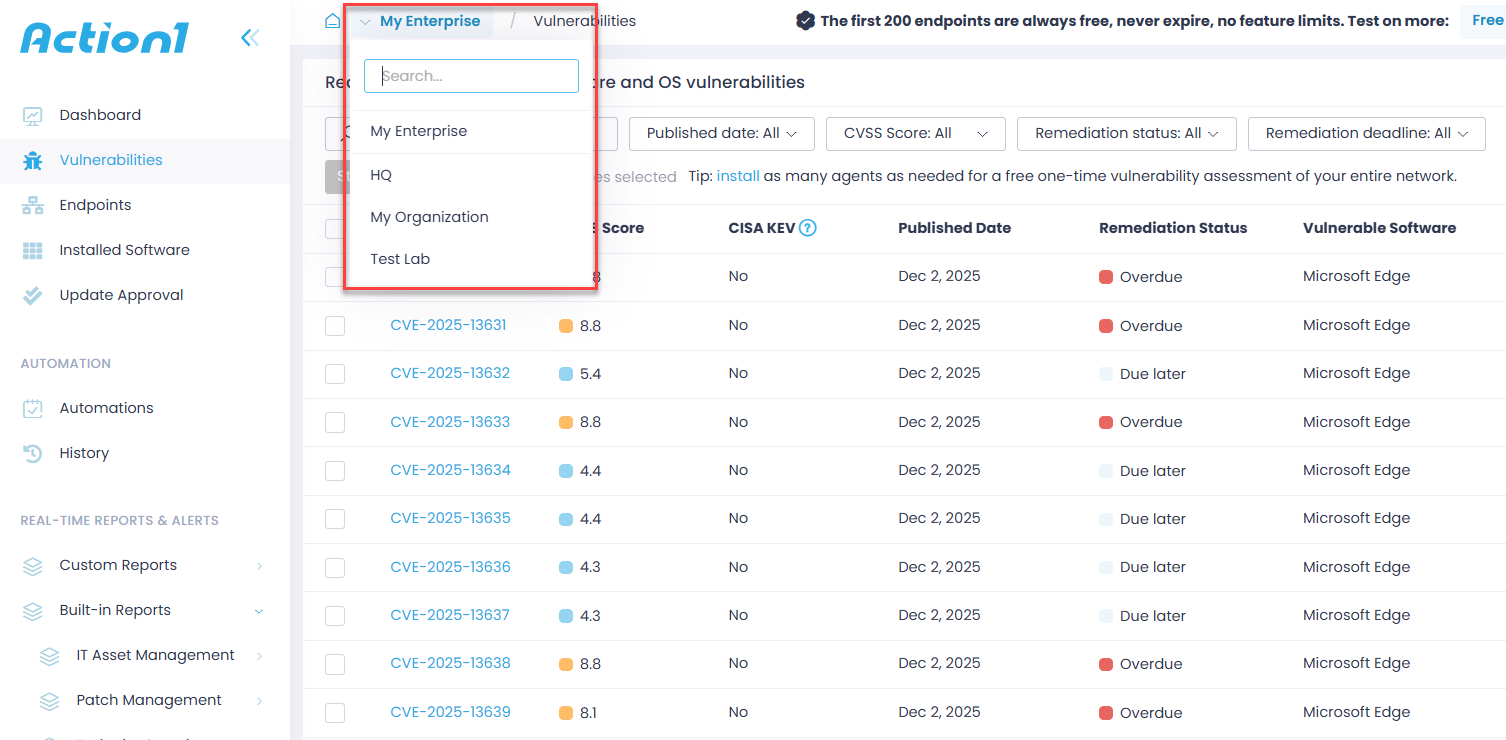Check the select-all checkbox in table header

335,227
